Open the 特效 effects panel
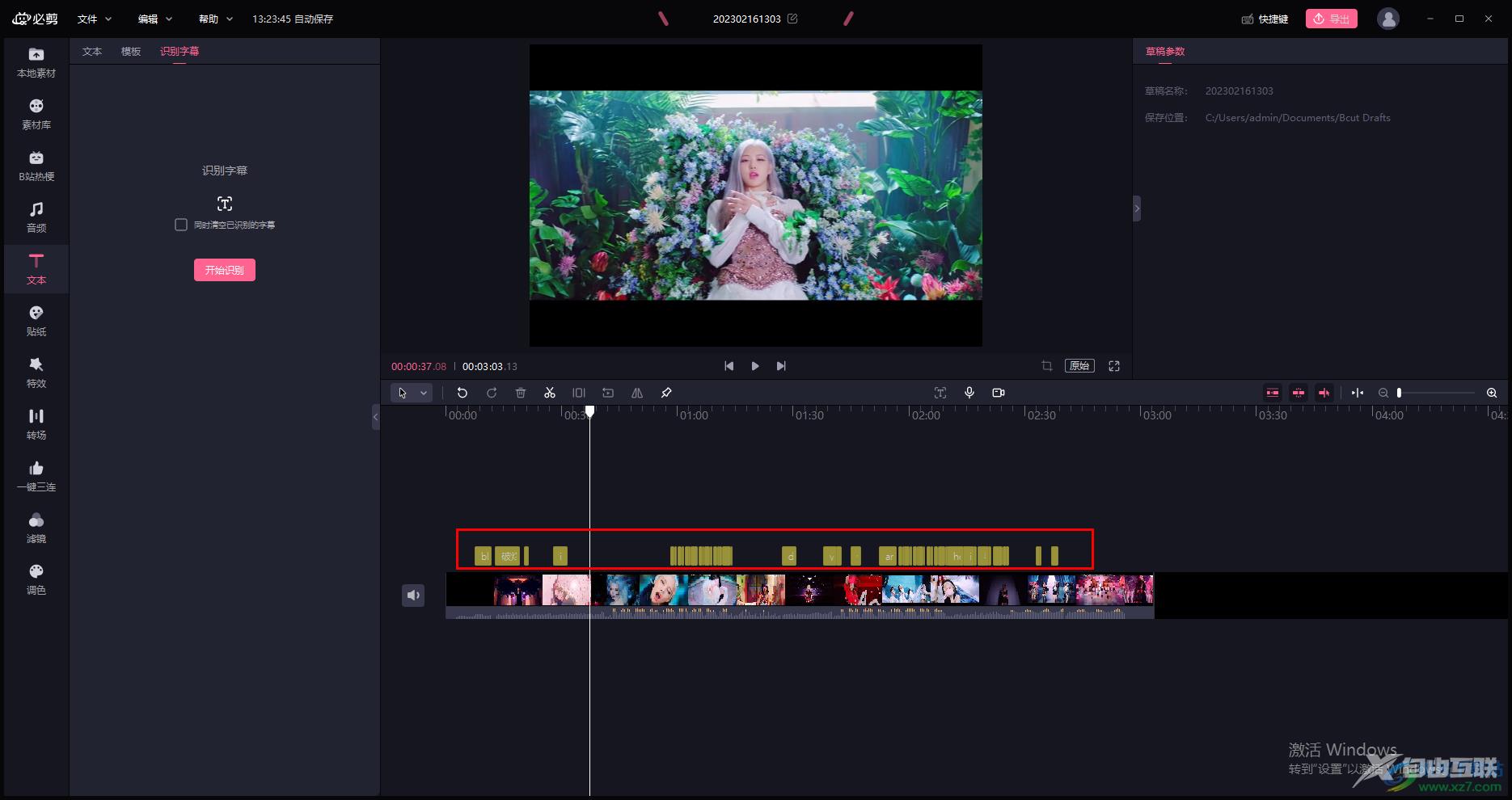The width and height of the screenshot is (1512, 800). (36, 373)
